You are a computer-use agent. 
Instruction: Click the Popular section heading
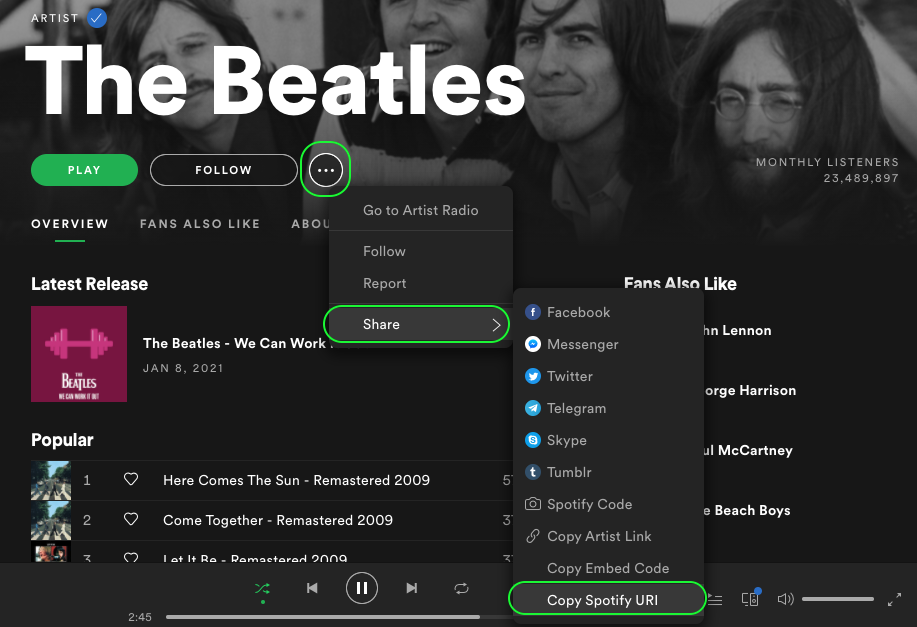click(62, 440)
